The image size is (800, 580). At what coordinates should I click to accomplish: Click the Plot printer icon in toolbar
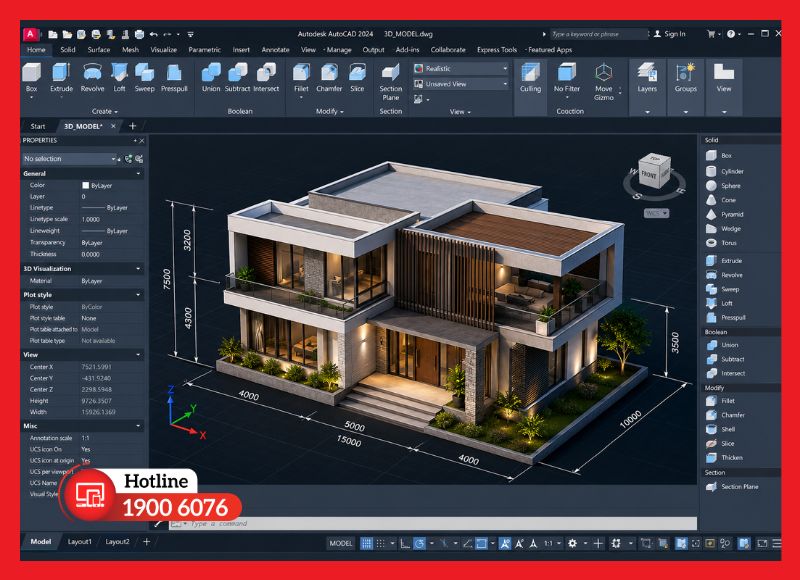(x=139, y=34)
